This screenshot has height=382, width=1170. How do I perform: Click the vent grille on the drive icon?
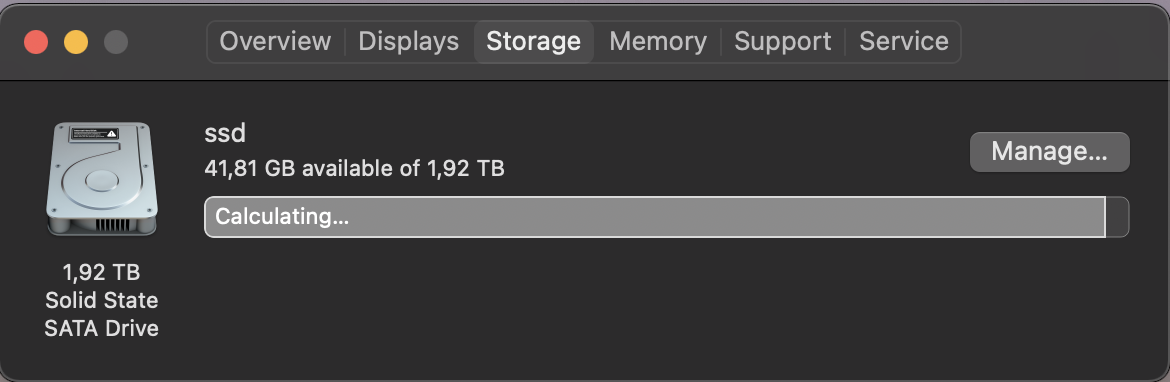(113, 225)
